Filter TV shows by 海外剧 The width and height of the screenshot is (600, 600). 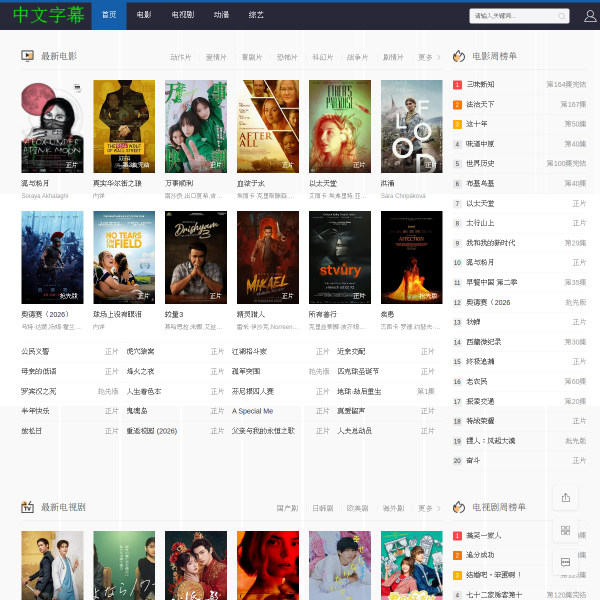pyautogui.click(x=393, y=508)
